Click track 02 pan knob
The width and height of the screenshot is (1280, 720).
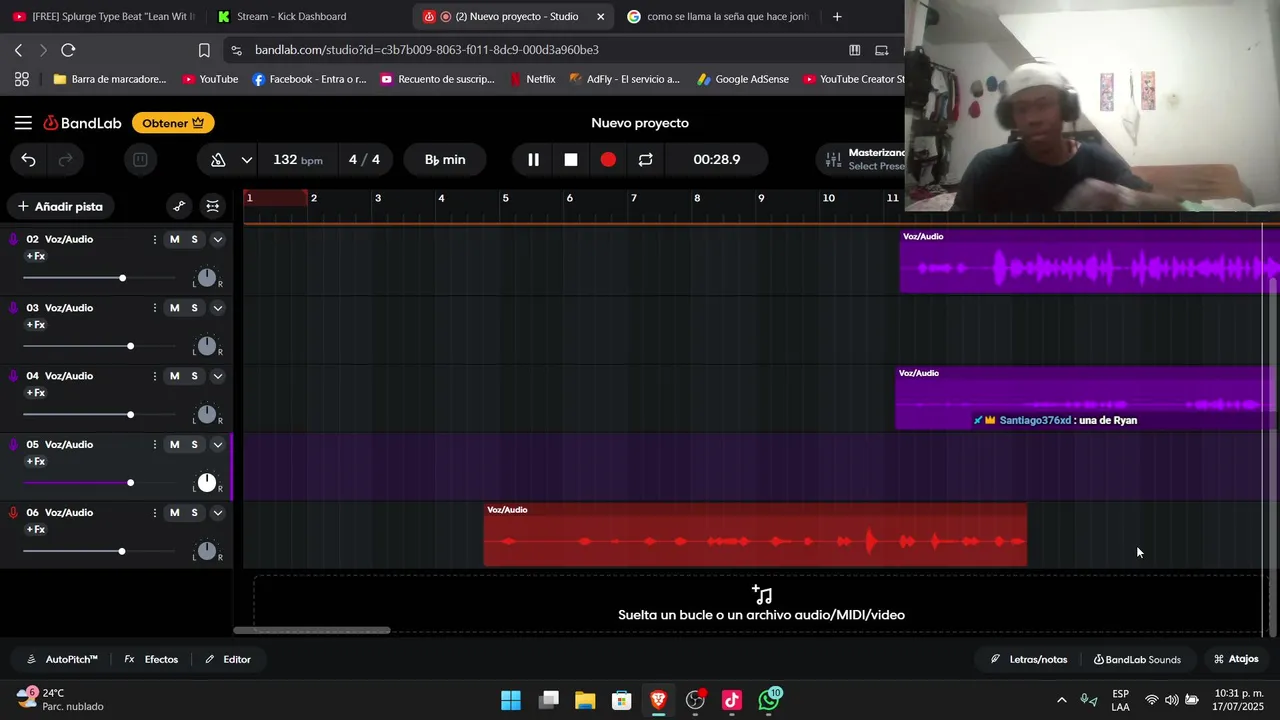coord(207,278)
